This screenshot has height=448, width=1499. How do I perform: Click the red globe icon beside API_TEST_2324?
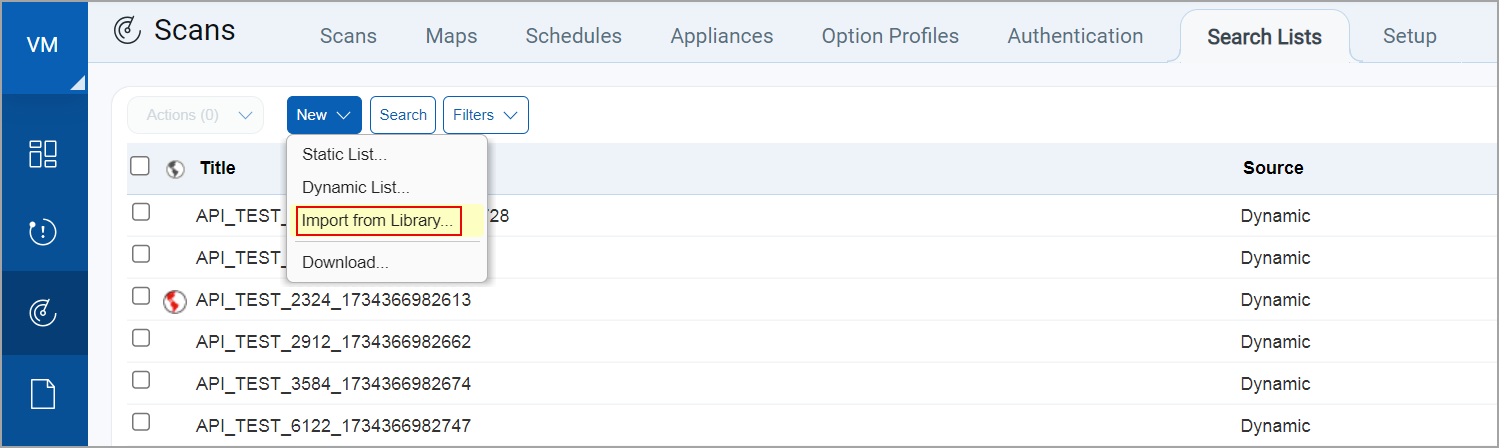click(175, 300)
